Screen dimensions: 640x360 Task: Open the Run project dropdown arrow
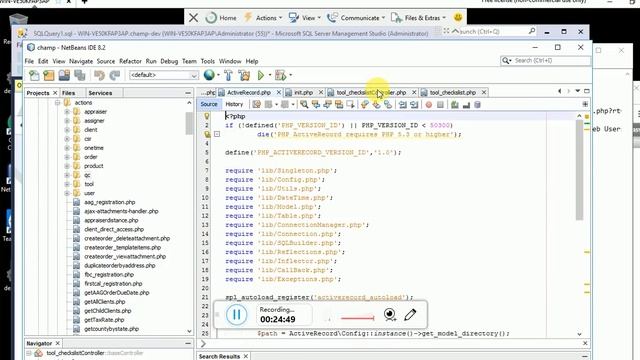pyautogui.click(x=270, y=75)
